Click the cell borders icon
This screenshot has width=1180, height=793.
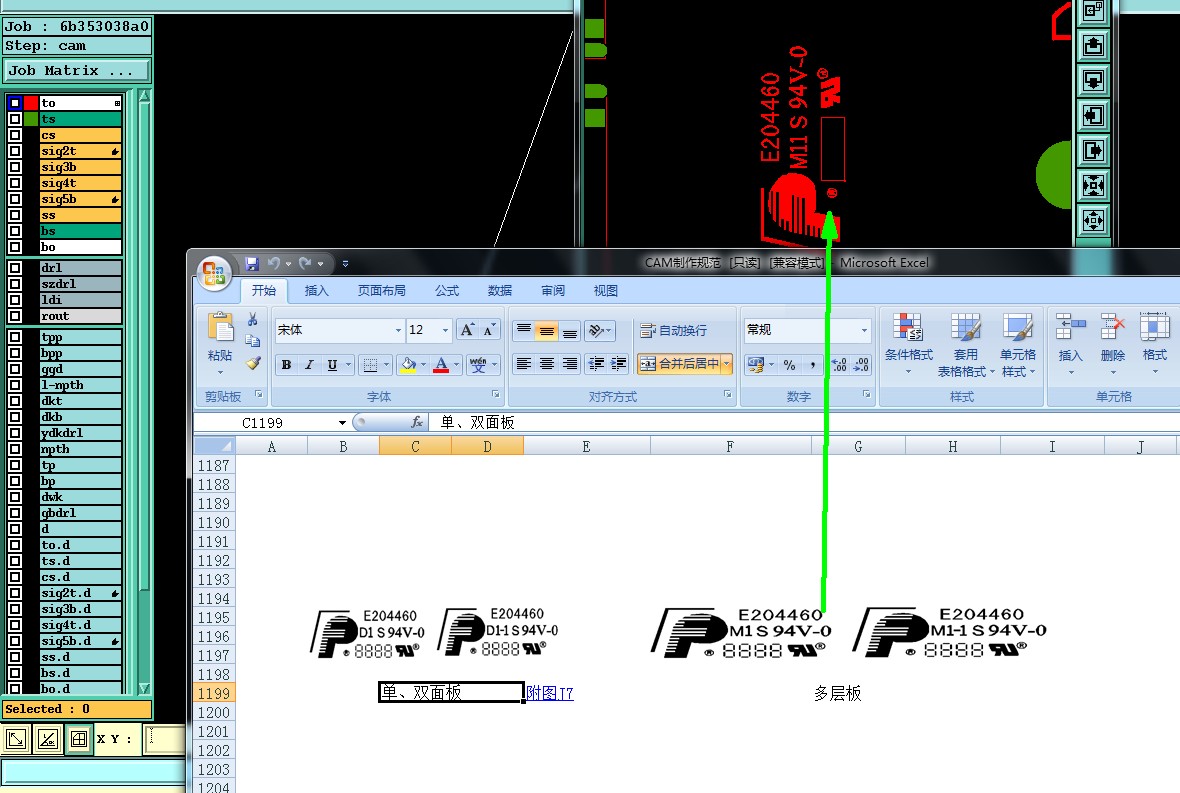click(x=370, y=365)
